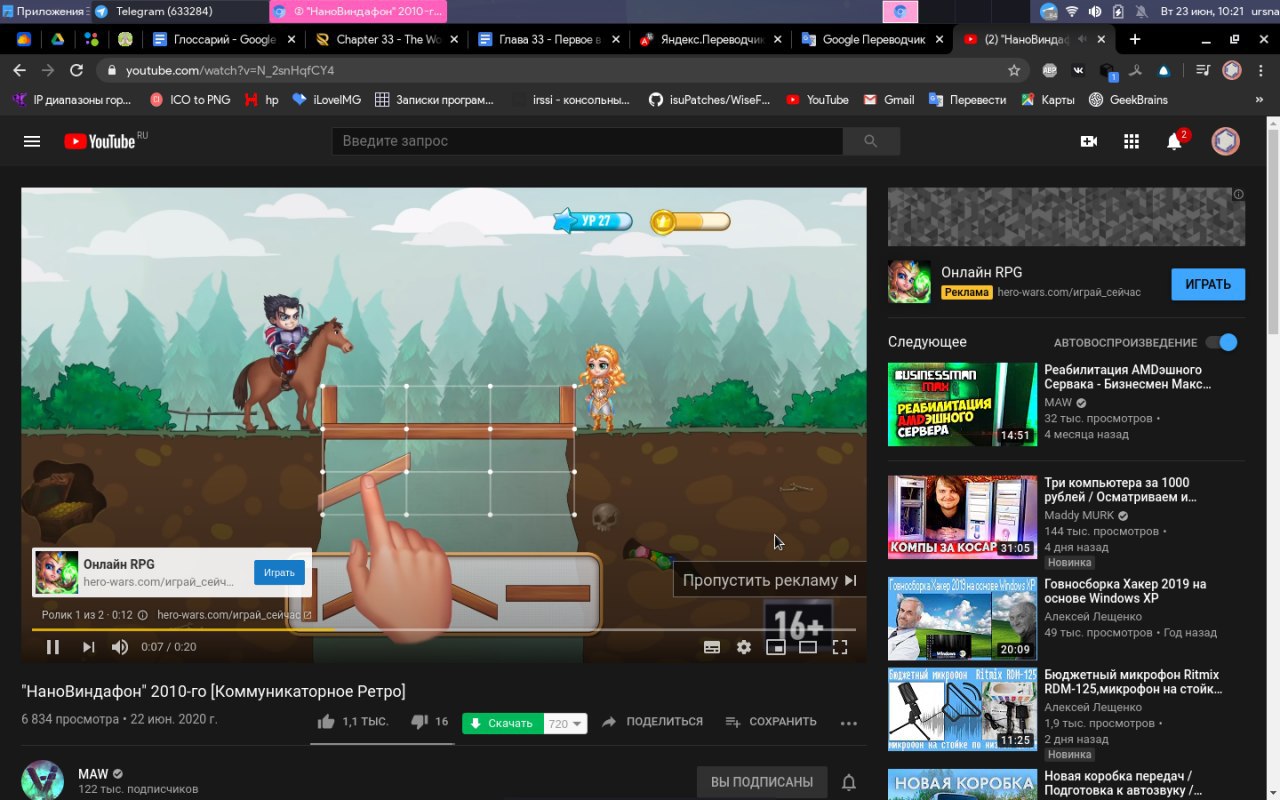Image resolution: width=1280 pixels, height=800 pixels.
Task: Open the more actions three-dot menu
Action: click(849, 723)
